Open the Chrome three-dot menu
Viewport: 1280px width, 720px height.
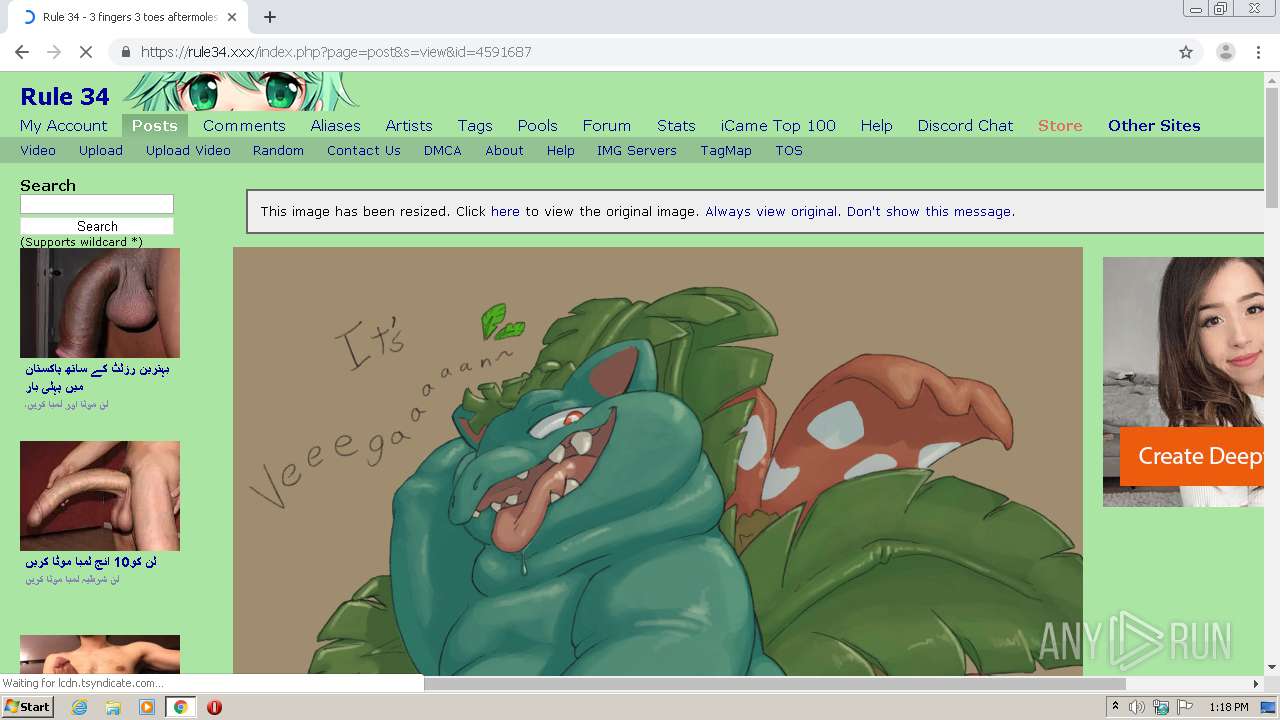click(x=1258, y=52)
